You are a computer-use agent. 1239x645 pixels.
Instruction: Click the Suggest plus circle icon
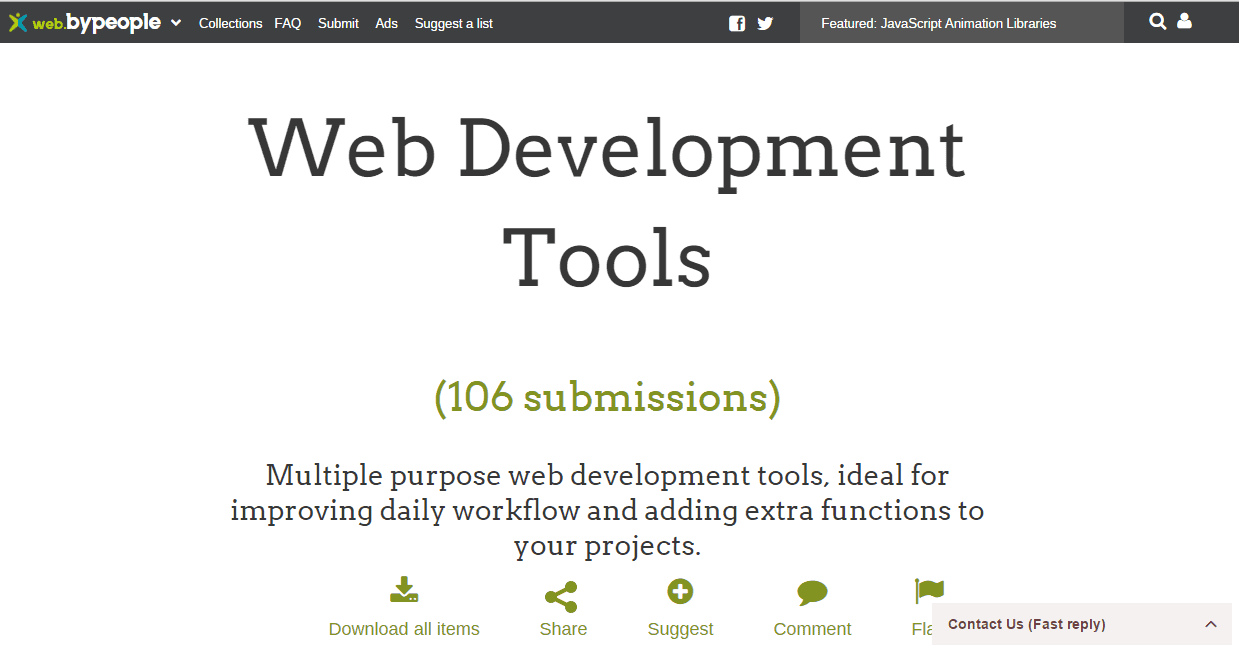coord(680,592)
